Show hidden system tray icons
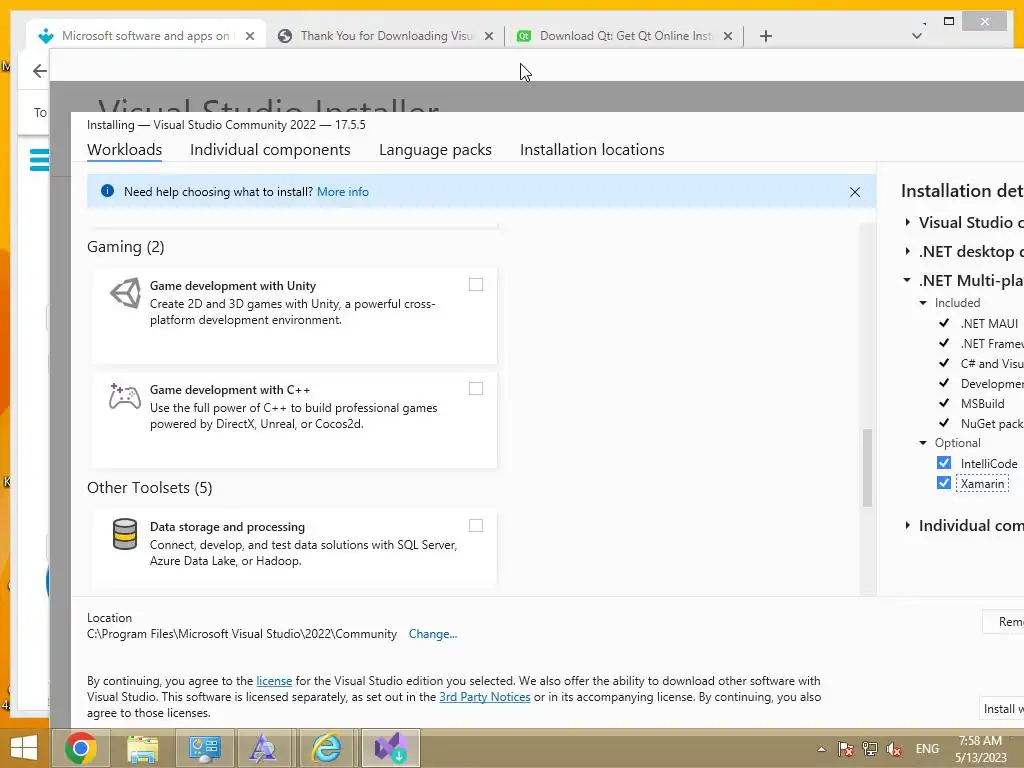The width and height of the screenshot is (1024, 768). point(822,749)
